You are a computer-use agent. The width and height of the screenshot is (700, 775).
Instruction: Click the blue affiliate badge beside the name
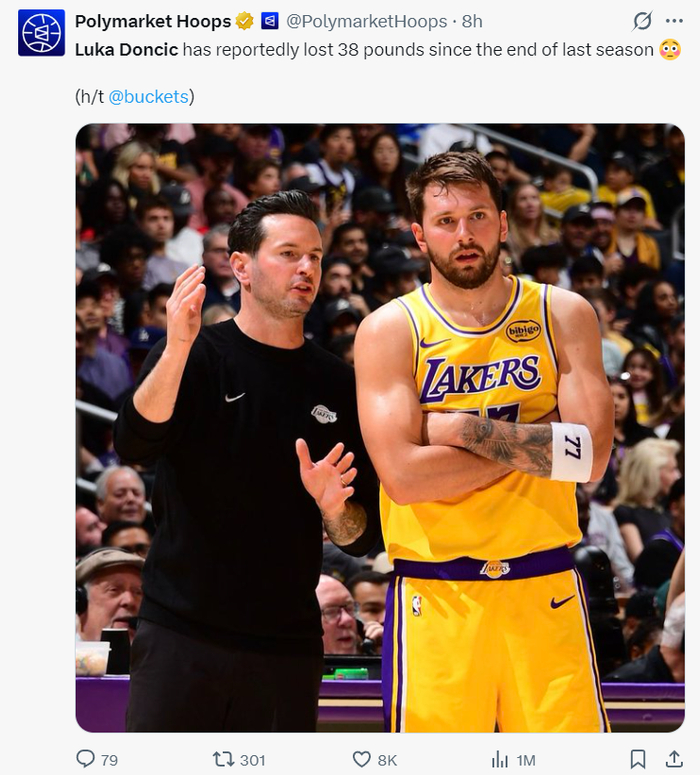tap(270, 21)
